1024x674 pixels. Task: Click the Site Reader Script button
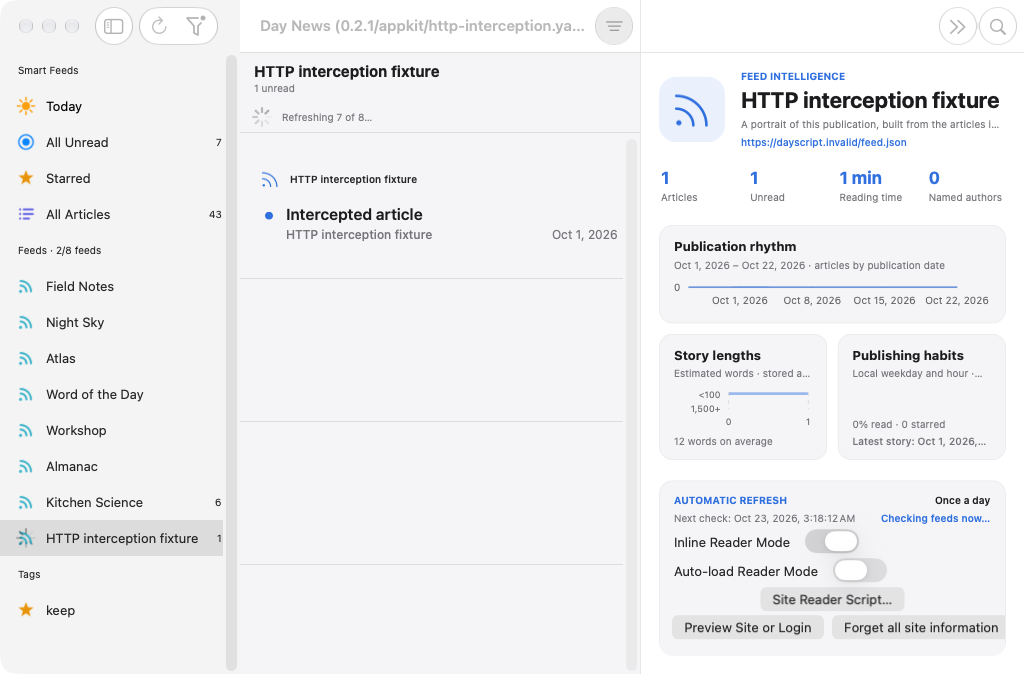pyautogui.click(x=832, y=600)
